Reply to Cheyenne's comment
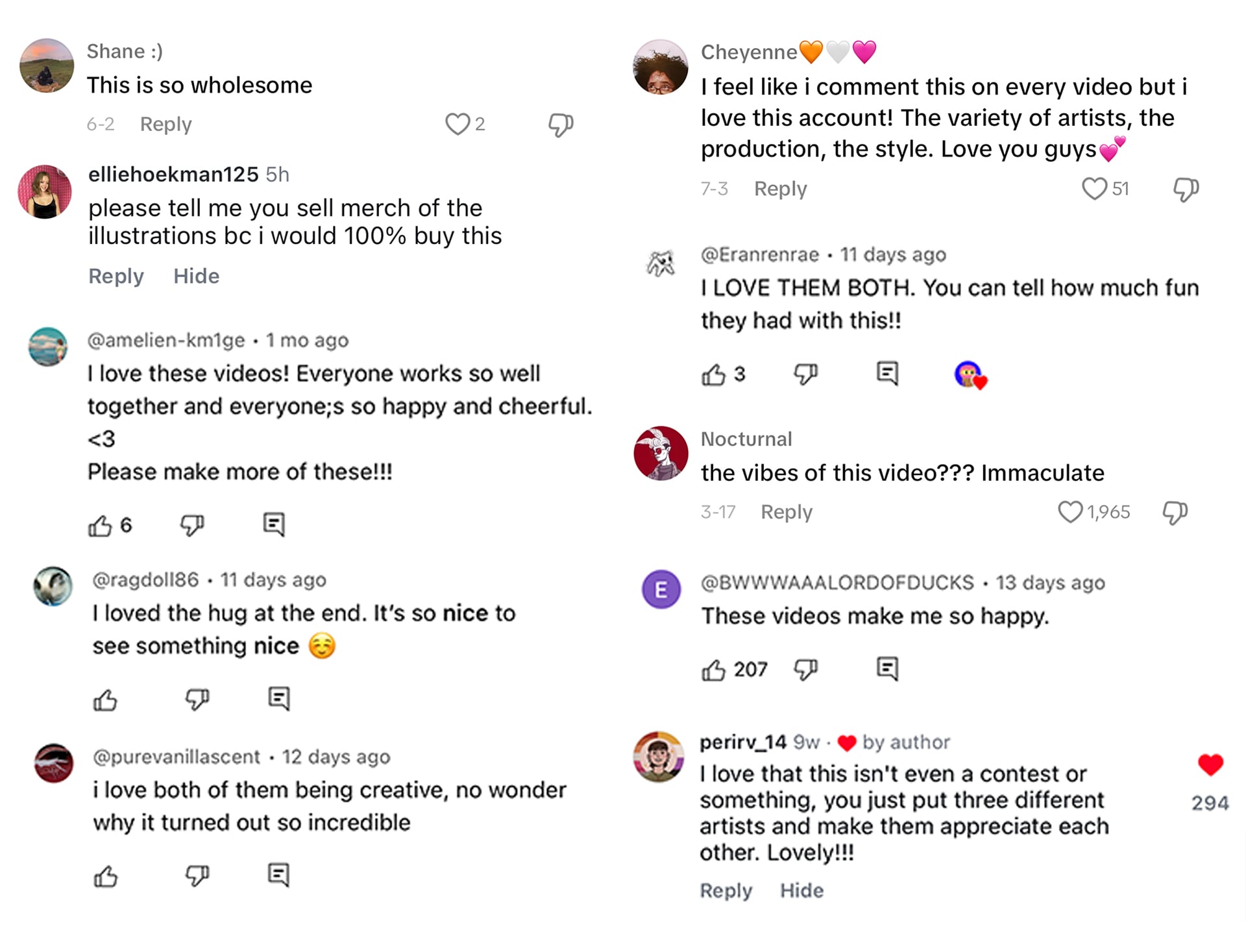 click(x=780, y=189)
